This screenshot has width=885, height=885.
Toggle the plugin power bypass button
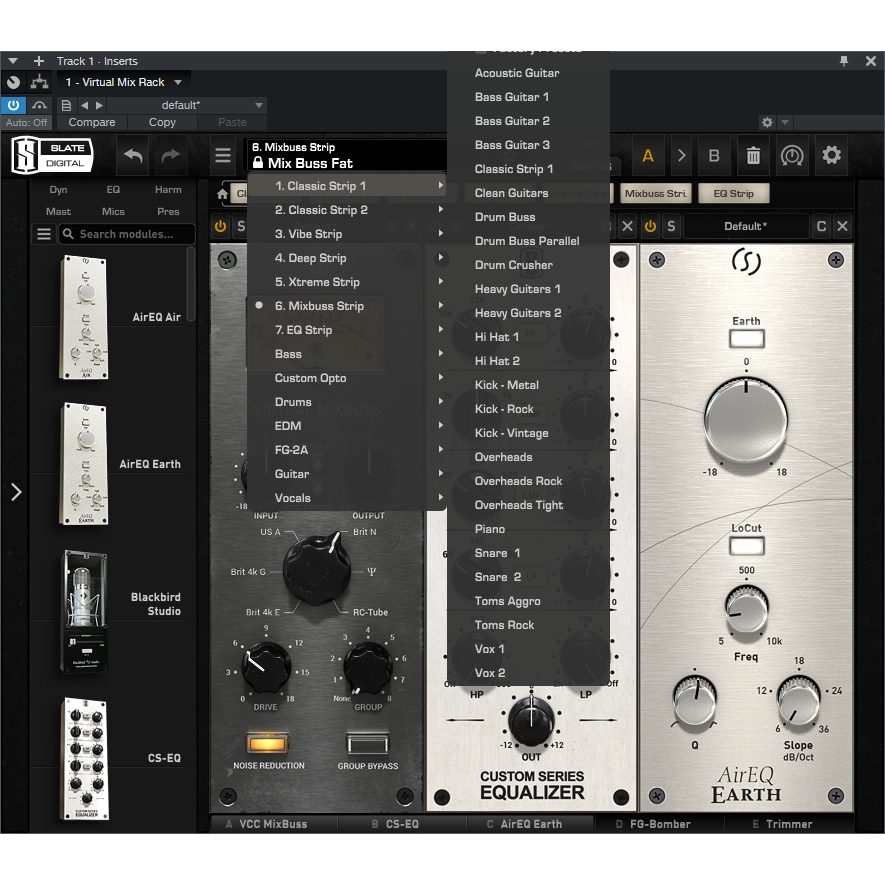coord(13,105)
